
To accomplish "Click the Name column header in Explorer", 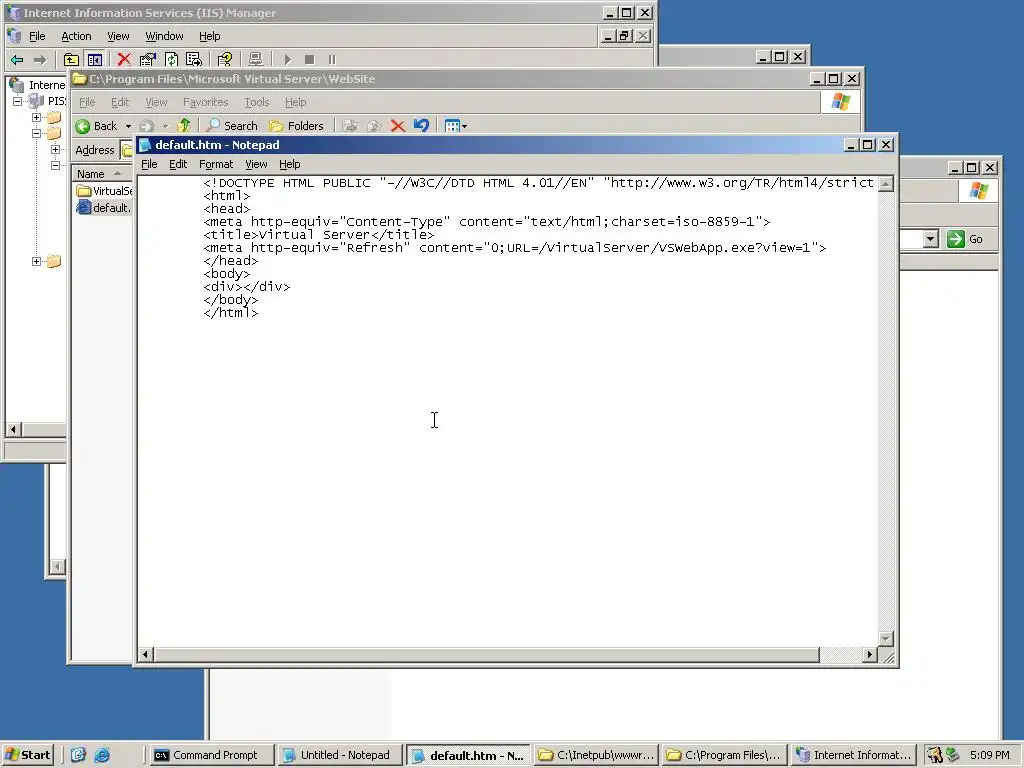I will click(x=102, y=174).
